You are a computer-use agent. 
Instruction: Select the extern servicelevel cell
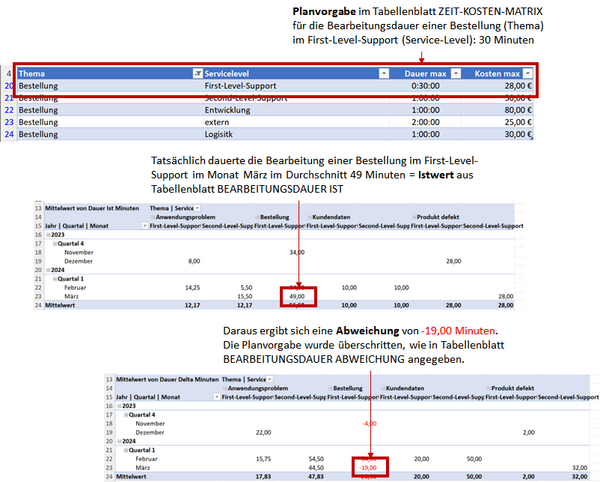click(x=296, y=122)
